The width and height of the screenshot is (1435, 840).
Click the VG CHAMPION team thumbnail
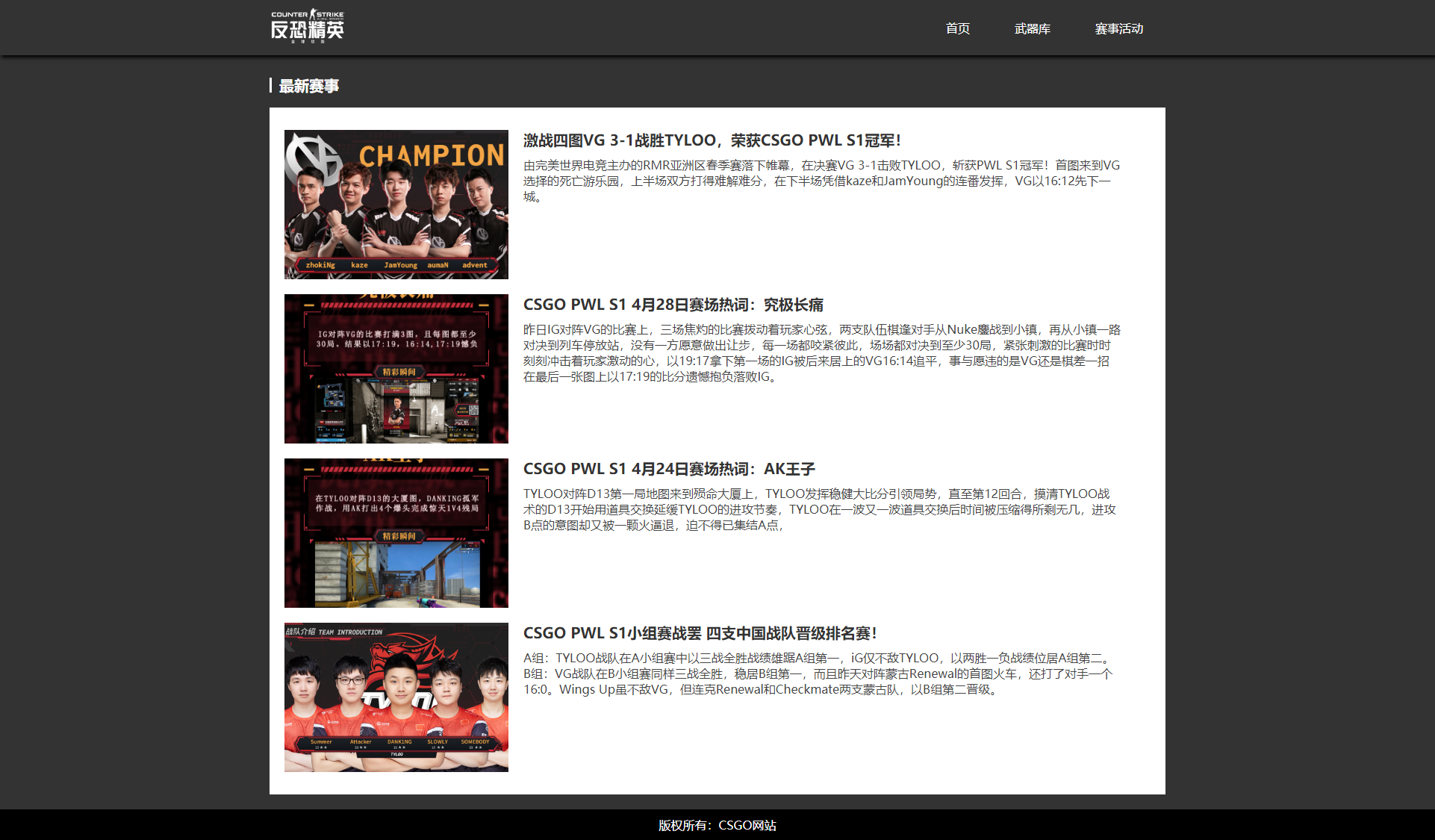tap(396, 204)
